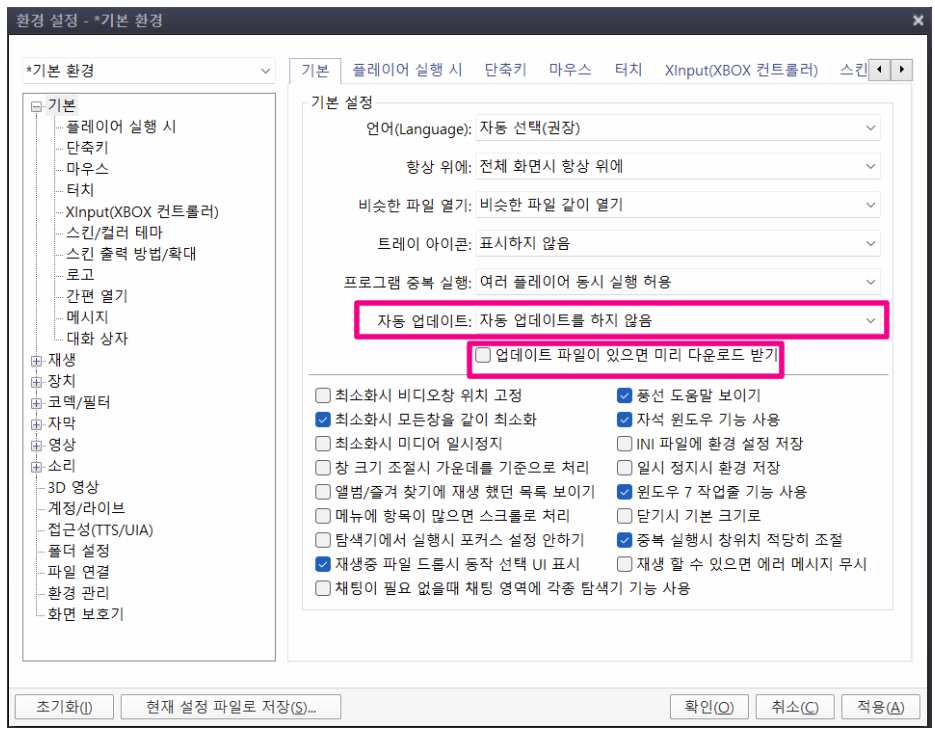Toggle INI 파일에 환경 설정 저장 checkbox
Screen dimensions: 935x729
(624, 443)
